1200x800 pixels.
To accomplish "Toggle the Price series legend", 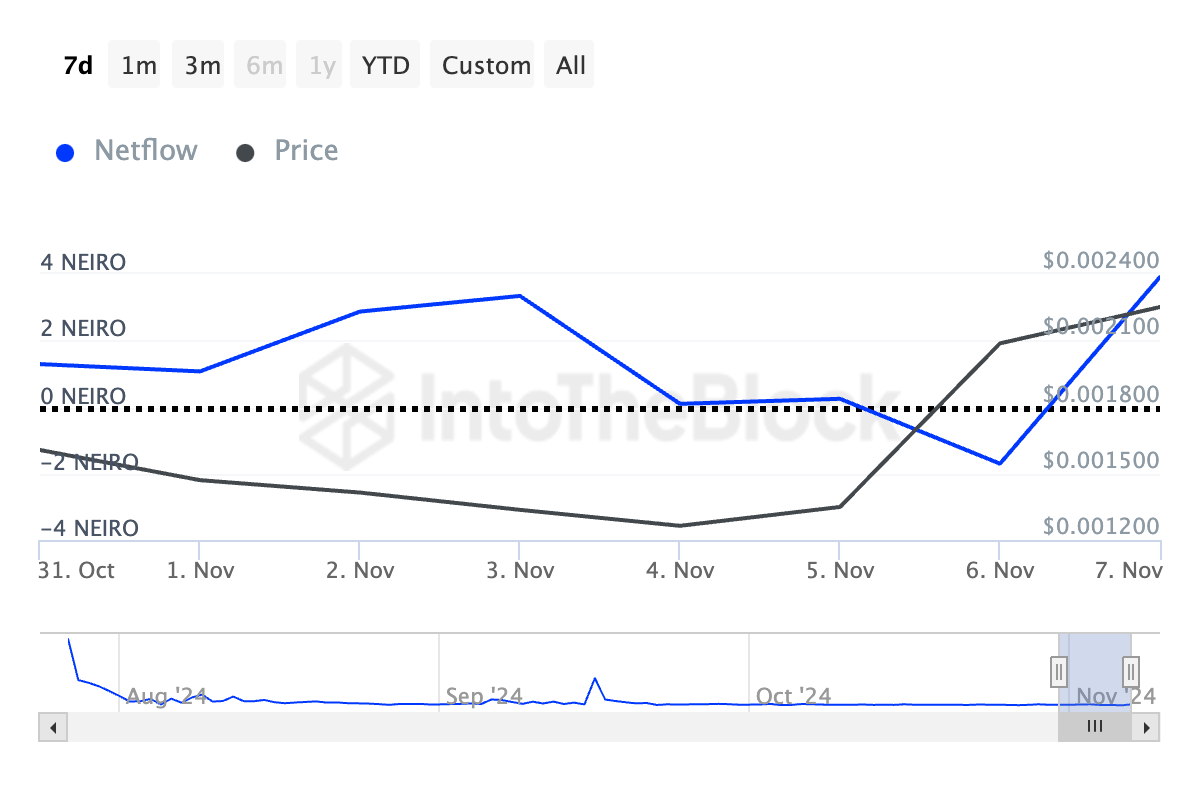I will coord(306,151).
